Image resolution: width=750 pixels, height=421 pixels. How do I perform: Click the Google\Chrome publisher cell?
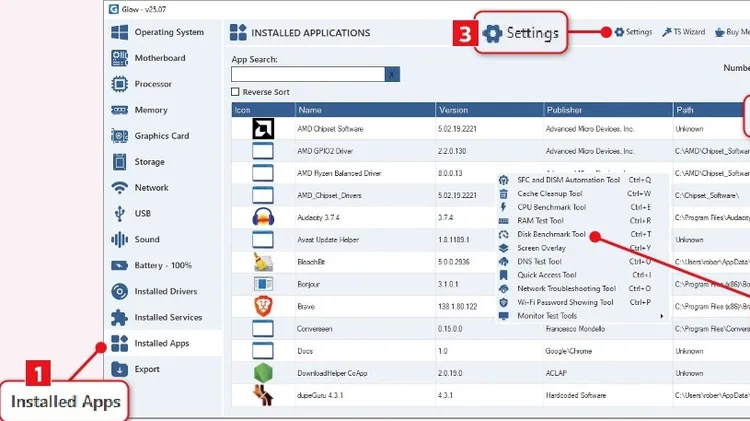pyautogui.click(x=569, y=351)
